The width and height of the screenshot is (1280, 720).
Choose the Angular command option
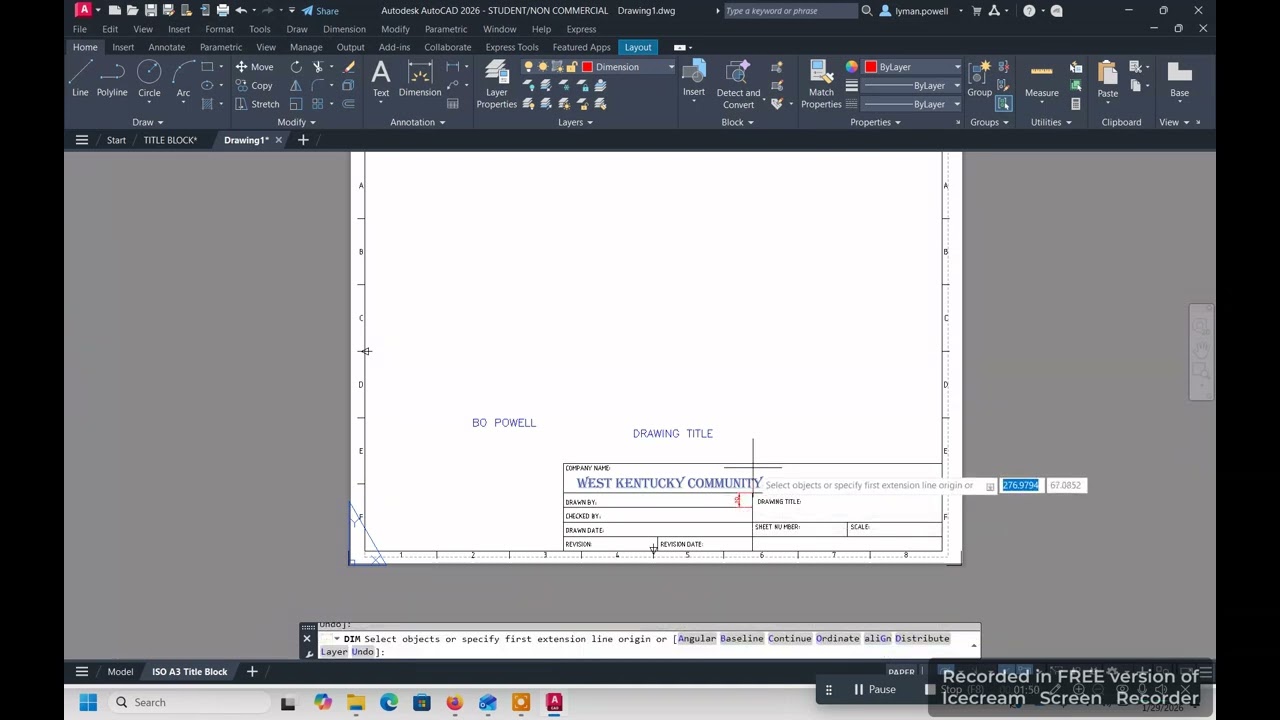[x=697, y=638]
